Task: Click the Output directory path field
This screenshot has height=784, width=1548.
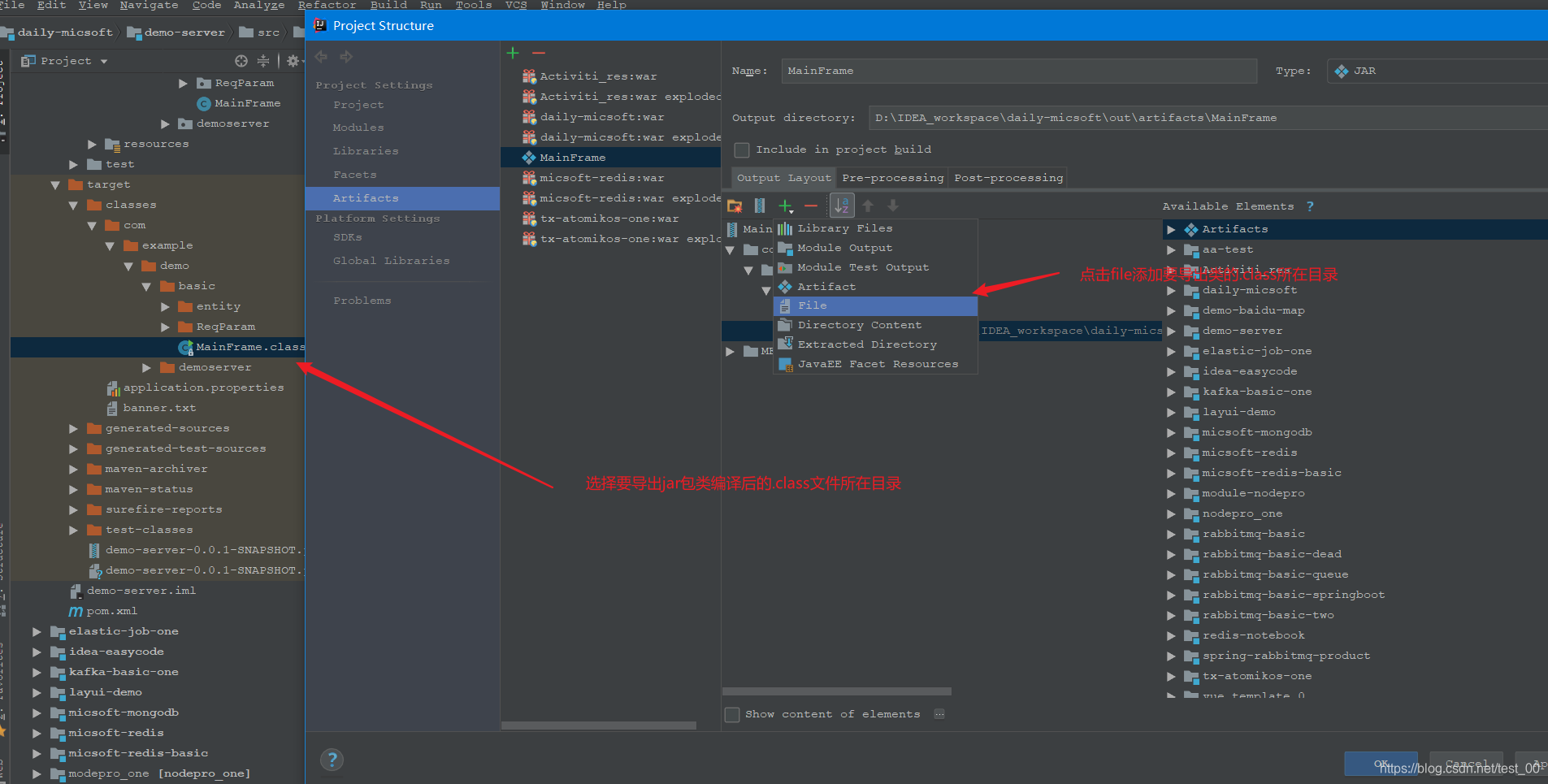Action: click(x=1208, y=118)
